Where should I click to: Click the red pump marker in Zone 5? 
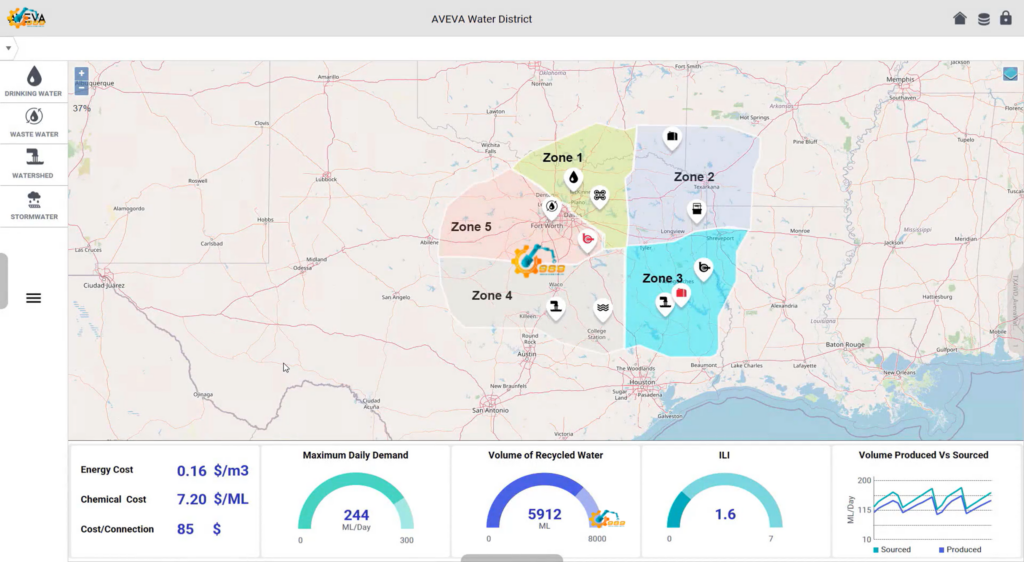tap(587, 238)
